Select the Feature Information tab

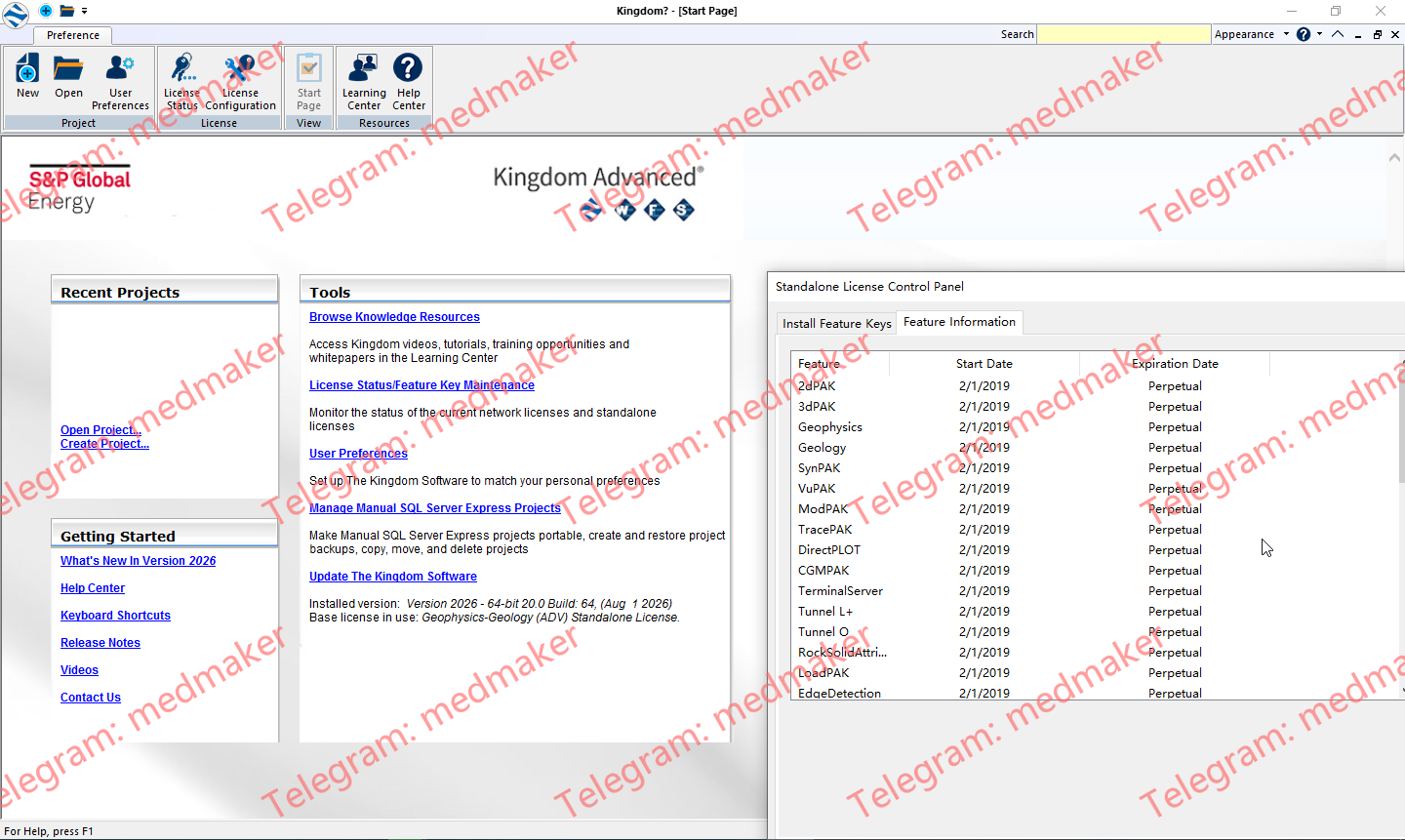click(x=960, y=322)
